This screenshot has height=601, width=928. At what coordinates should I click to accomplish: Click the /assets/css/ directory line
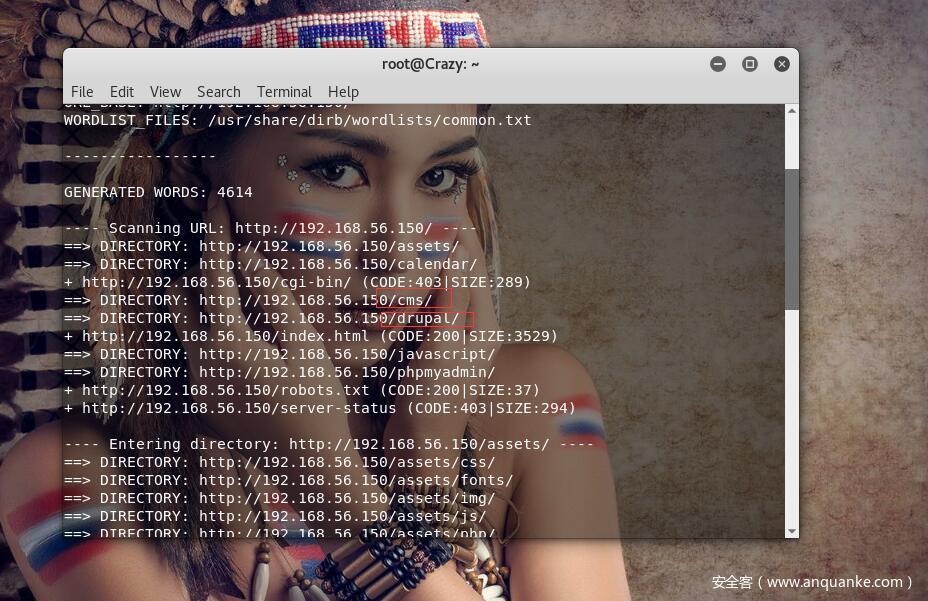279,462
